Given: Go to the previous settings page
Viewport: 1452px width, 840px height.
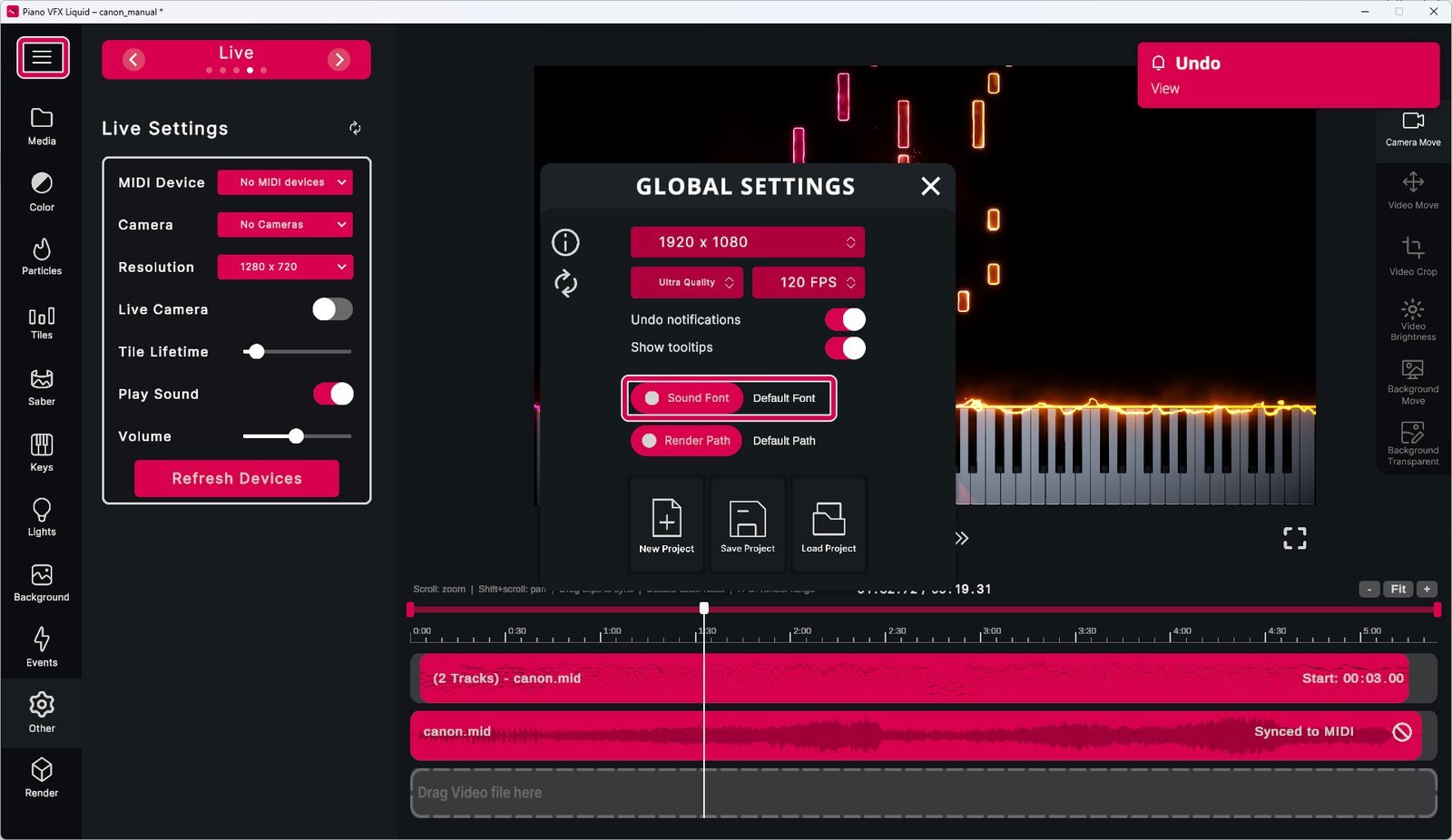Looking at the screenshot, I should pyautogui.click(x=133, y=60).
